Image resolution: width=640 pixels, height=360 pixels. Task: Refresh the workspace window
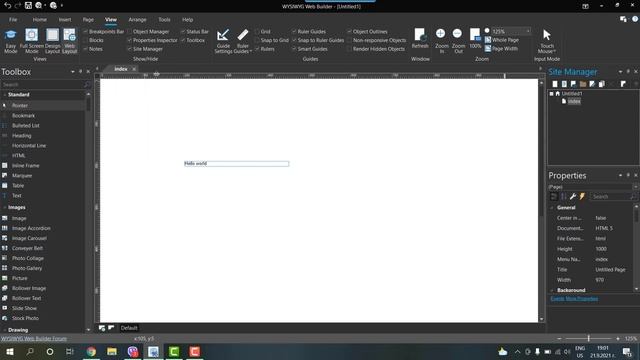[x=420, y=39]
